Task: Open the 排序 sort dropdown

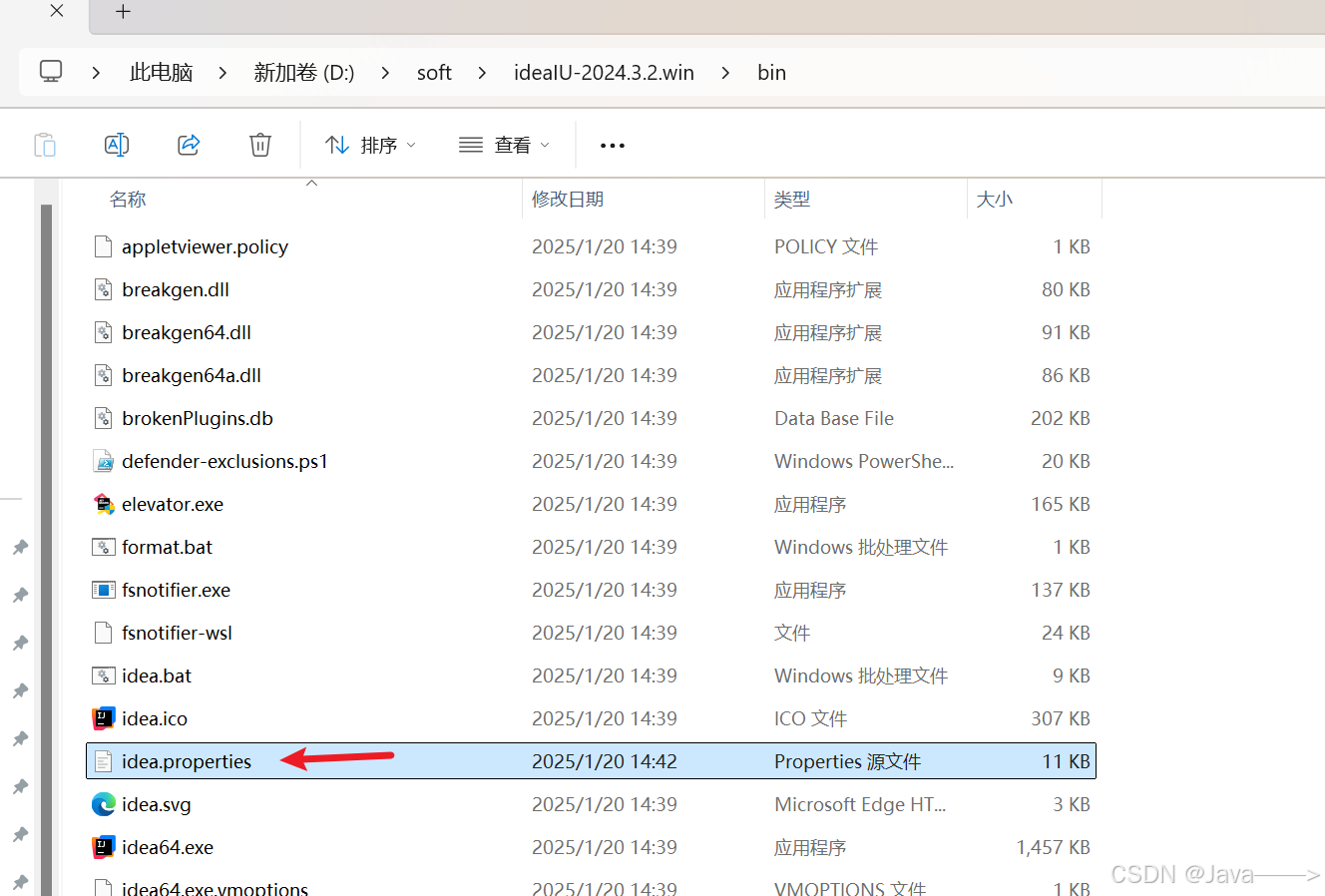Action: pyautogui.click(x=371, y=146)
